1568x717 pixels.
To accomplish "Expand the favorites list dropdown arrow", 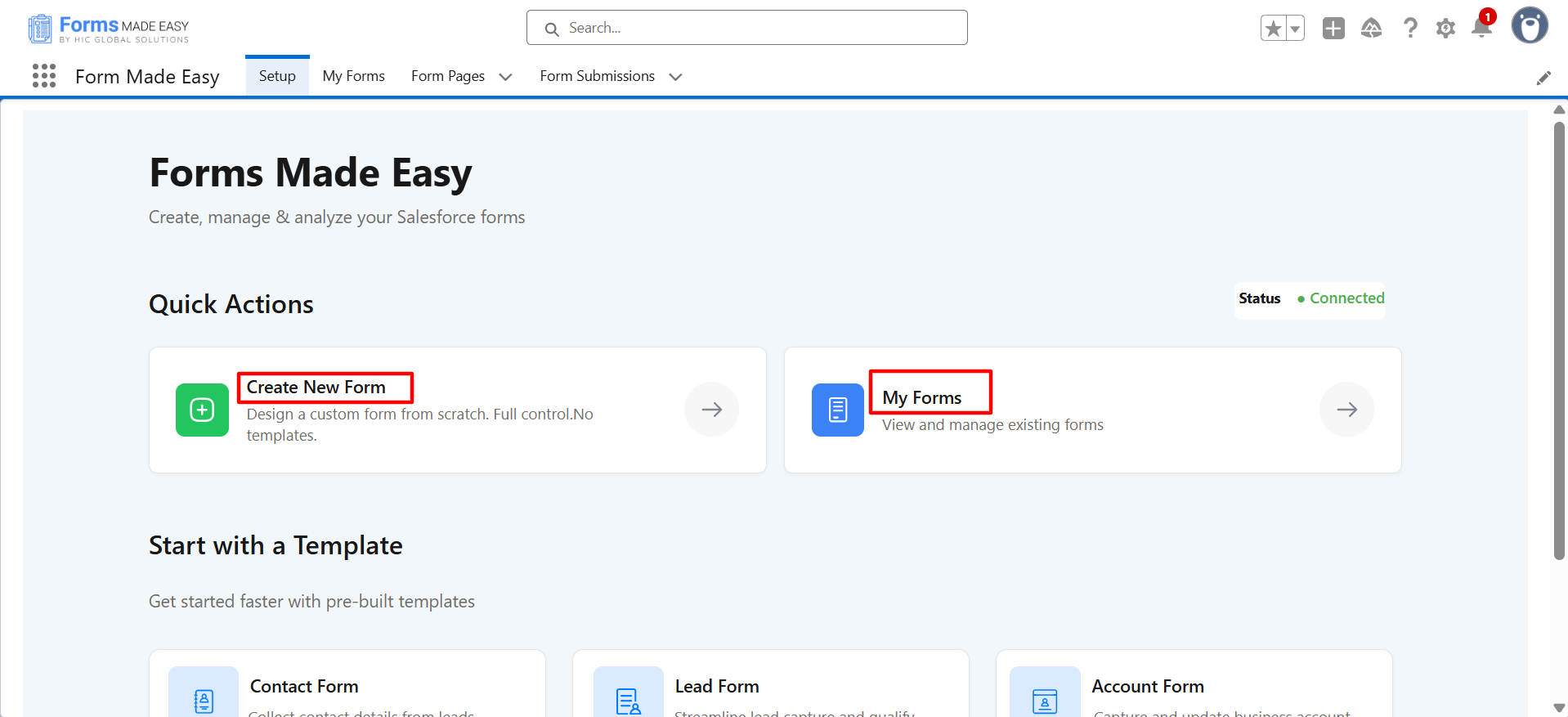I will coord(1295,29).
